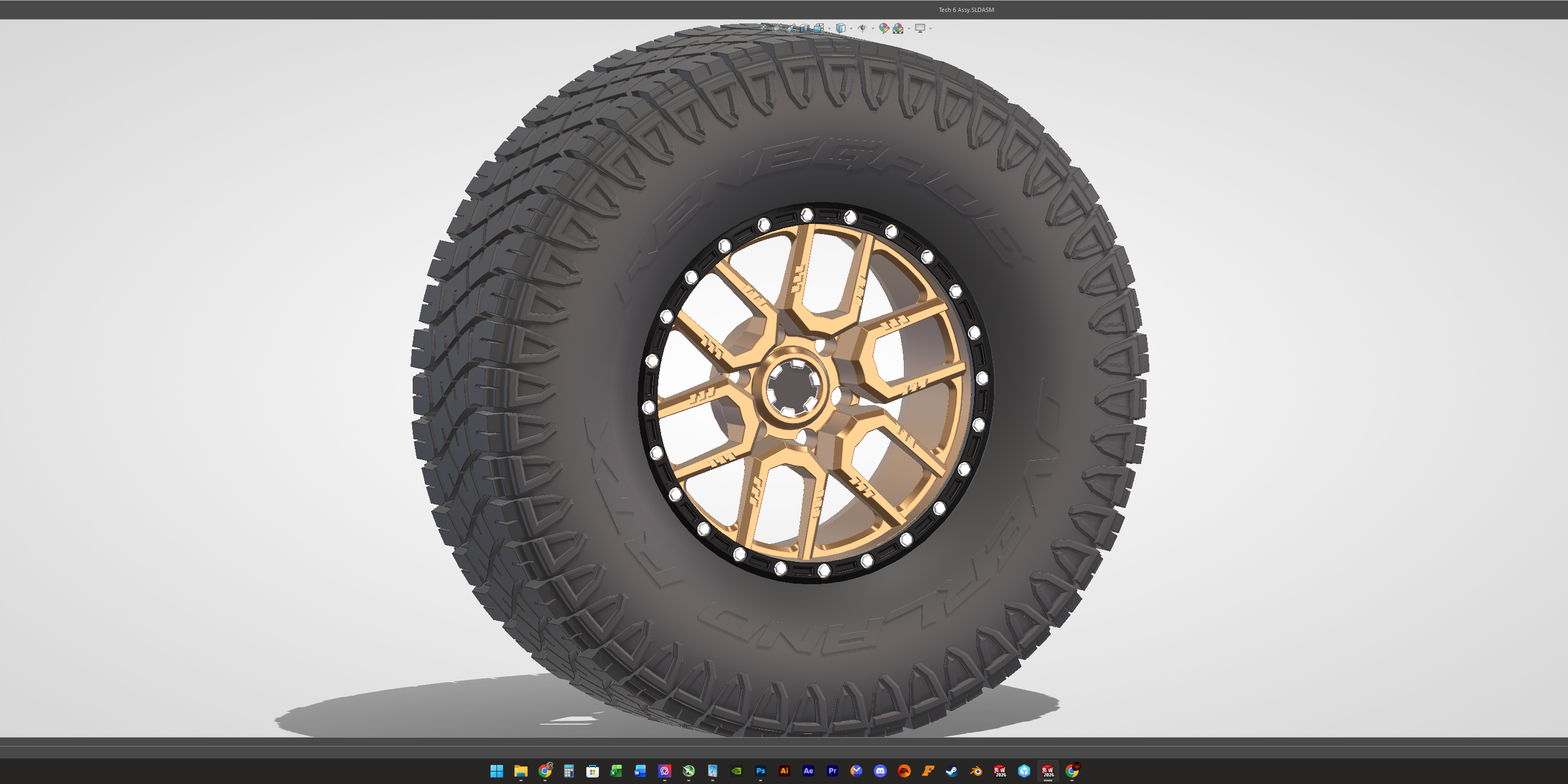The height and width of the screenshot is (784, 1568).
Task: Open the green jet icon app
Action: (x=689, y=771)
